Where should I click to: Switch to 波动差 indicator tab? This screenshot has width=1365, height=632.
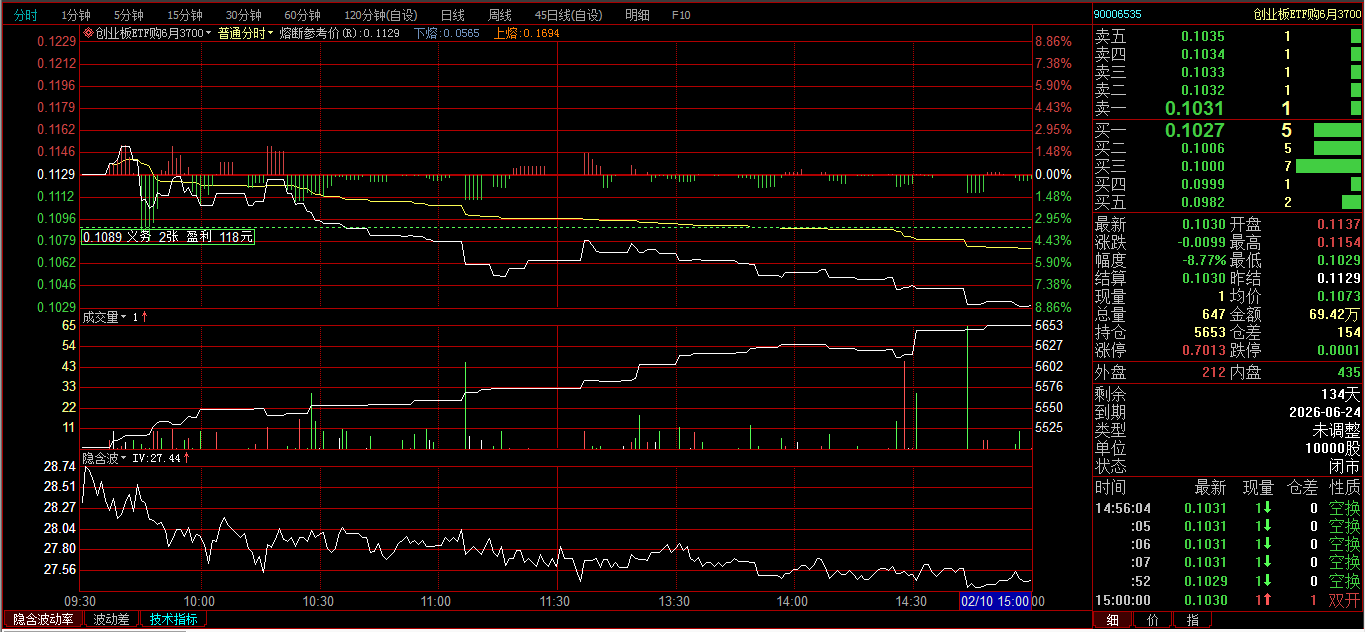click(x=111, y=619)
